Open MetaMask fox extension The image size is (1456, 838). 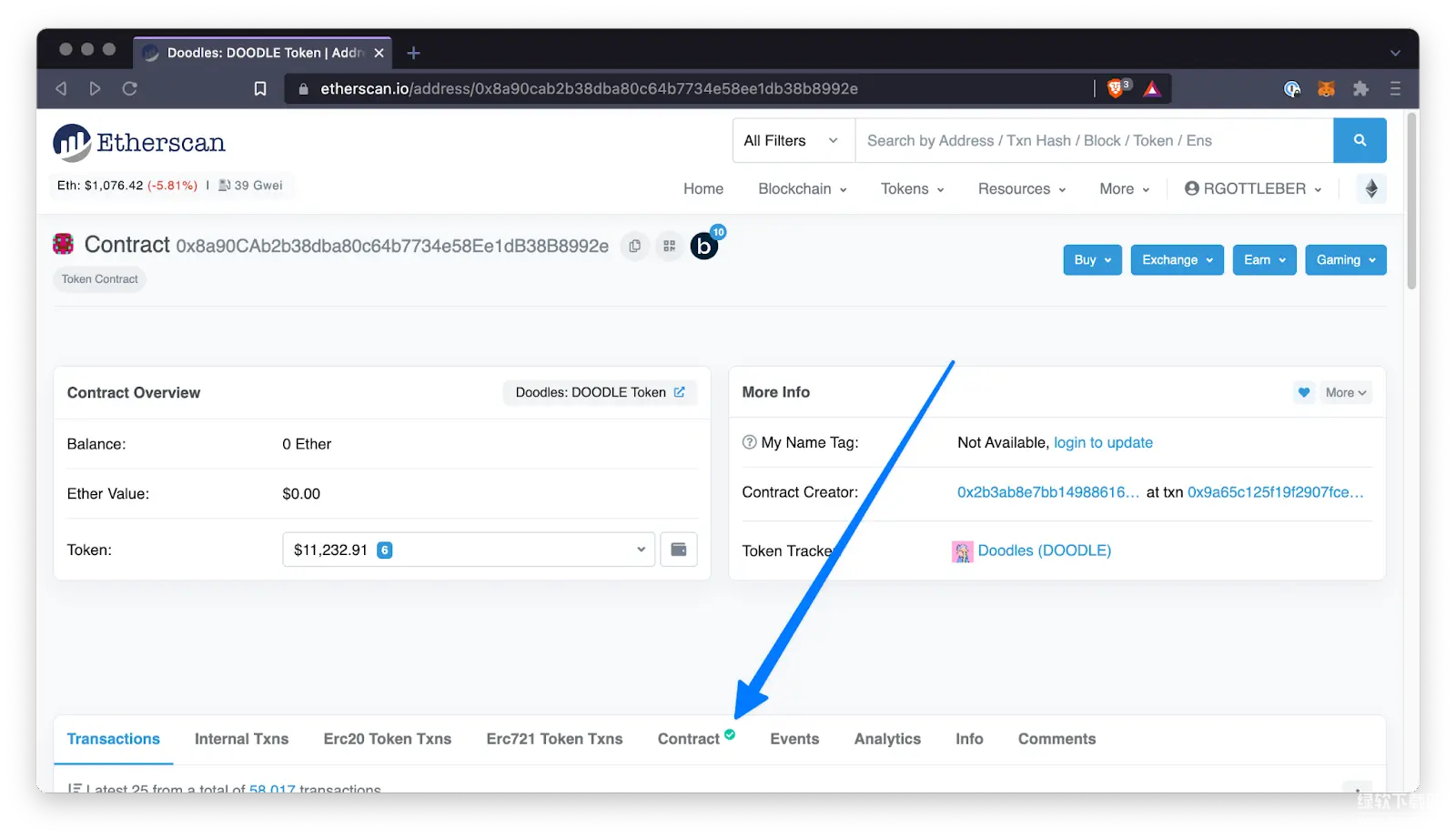click(x=1327, y=88)
